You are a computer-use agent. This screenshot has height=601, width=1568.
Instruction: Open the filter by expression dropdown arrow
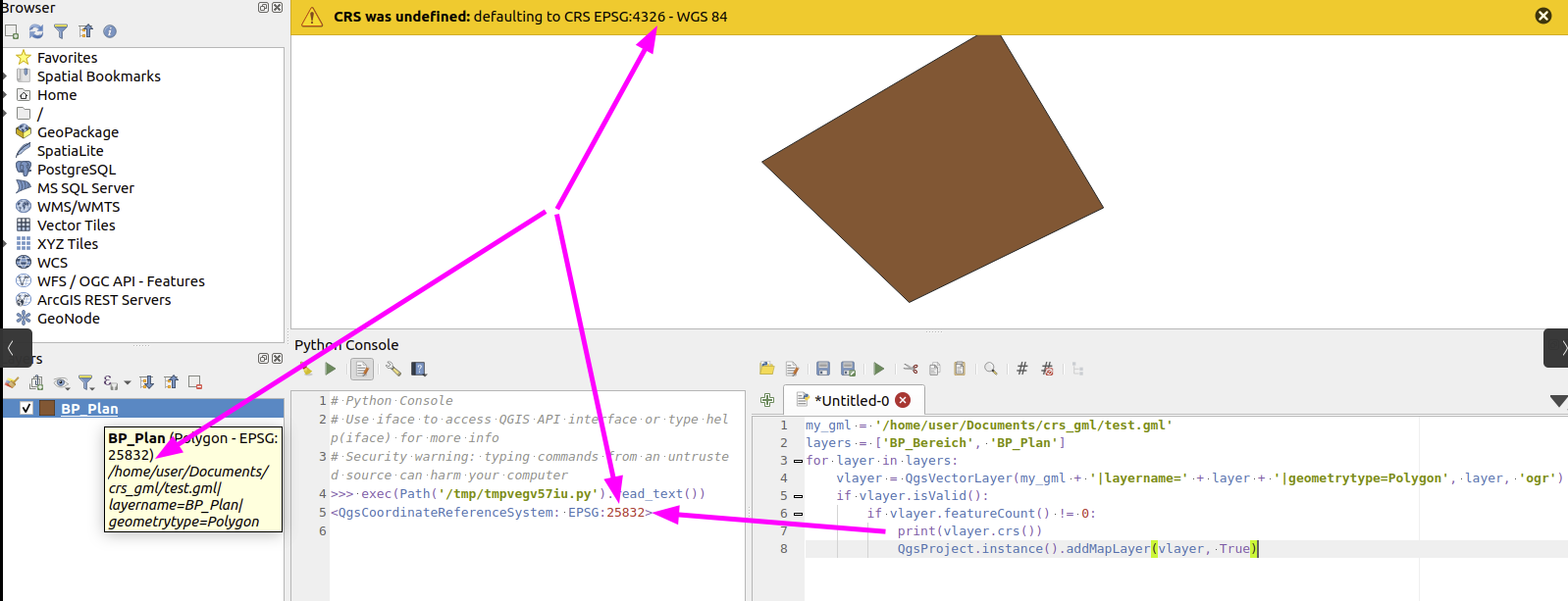[127, 383]
